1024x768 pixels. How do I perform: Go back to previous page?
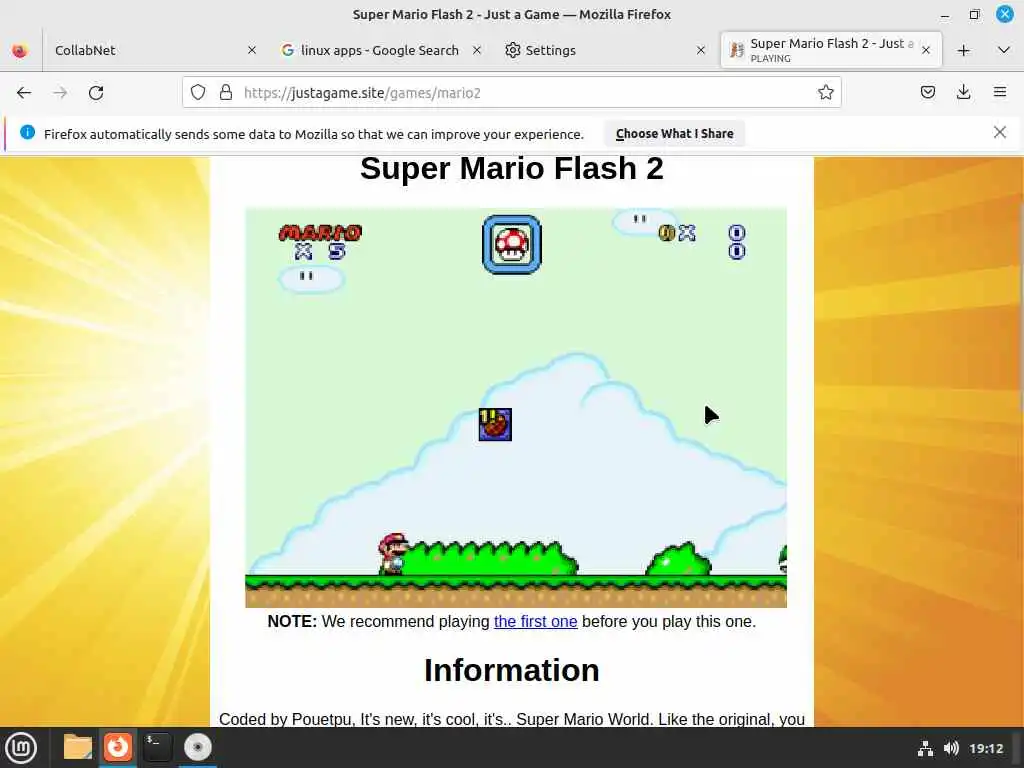pyautogui.click(x=24, y=93)
